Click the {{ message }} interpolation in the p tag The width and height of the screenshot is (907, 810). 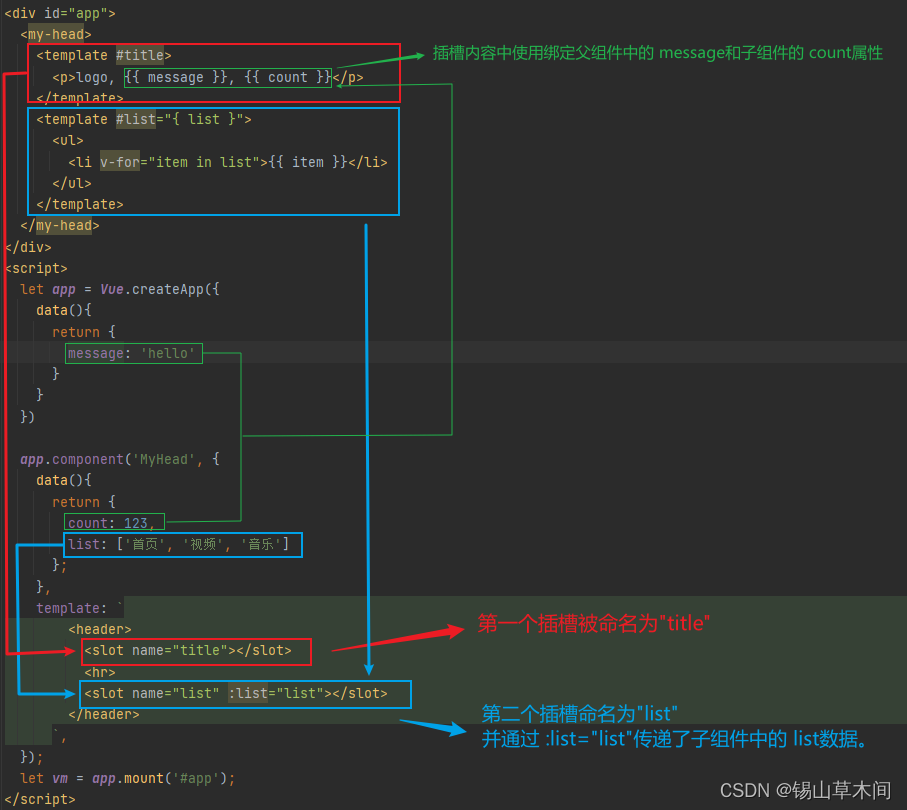[x=176, y=77]
